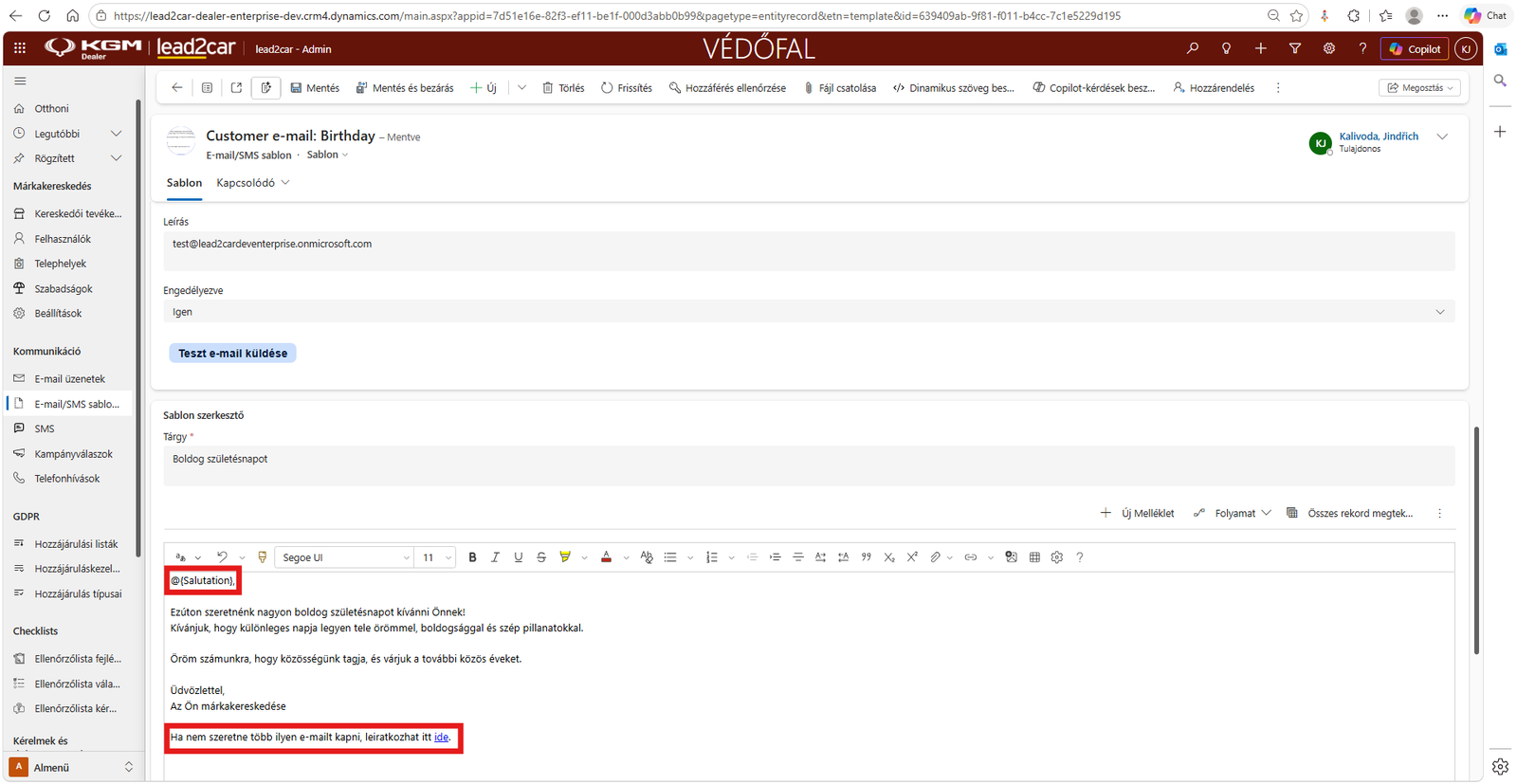
Task: Click the Mentés és bezárás button
Action: 405,88
